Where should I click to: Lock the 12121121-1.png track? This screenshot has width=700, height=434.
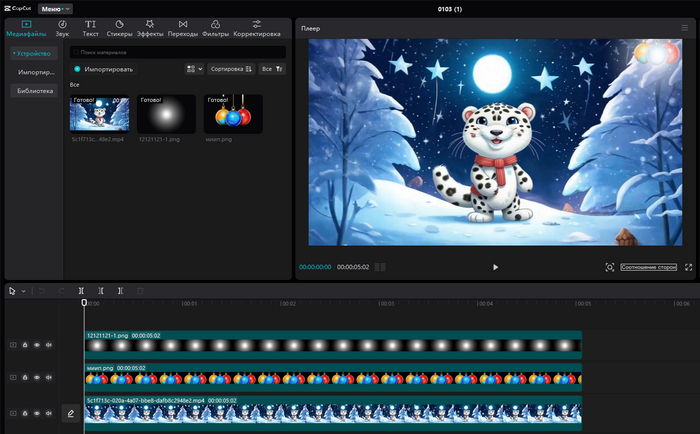(25, 345)
